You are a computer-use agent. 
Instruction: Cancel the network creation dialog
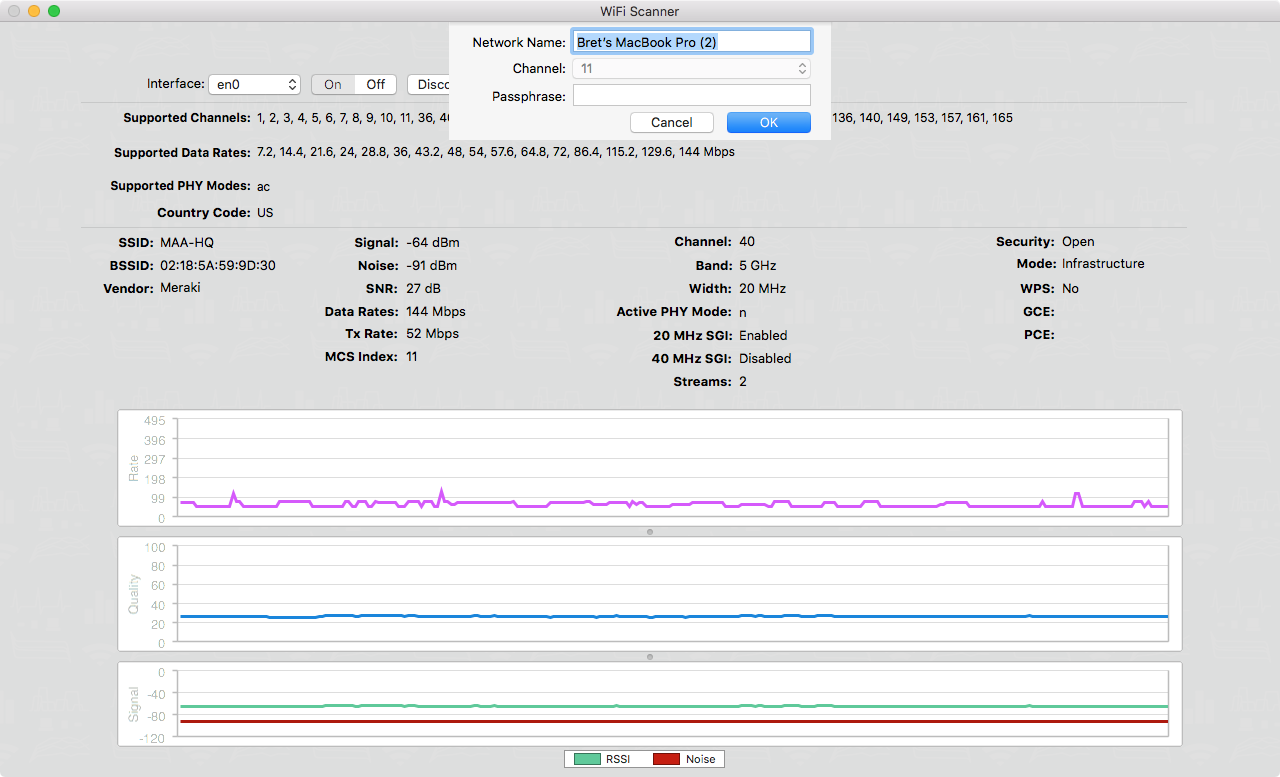click(671, 122)
